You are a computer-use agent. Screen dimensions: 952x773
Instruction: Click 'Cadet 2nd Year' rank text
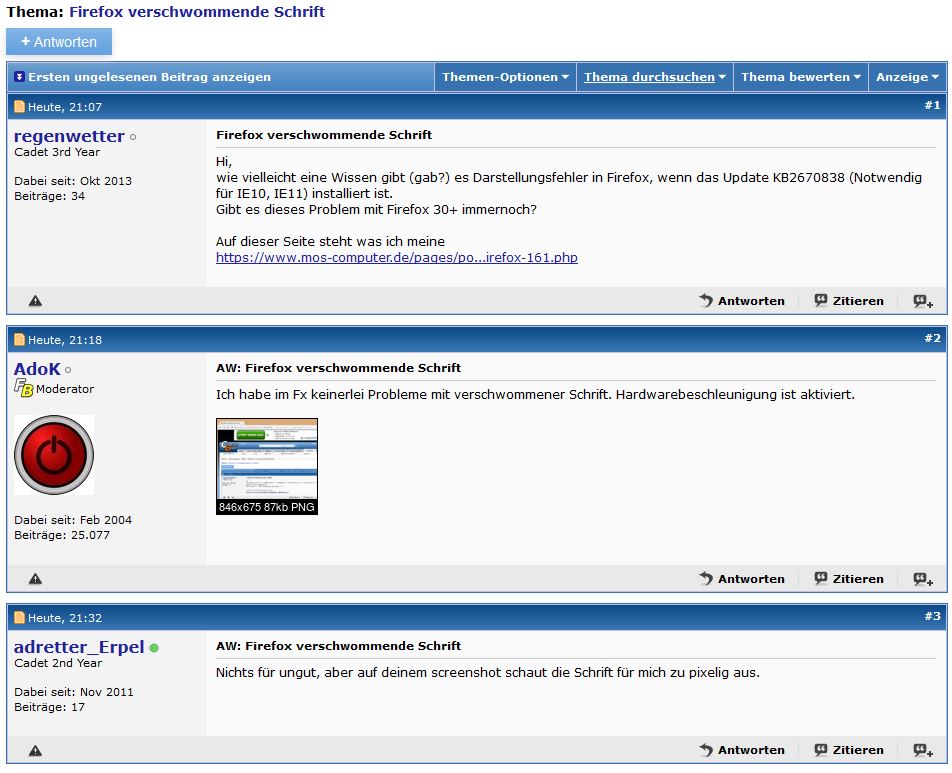58,663
